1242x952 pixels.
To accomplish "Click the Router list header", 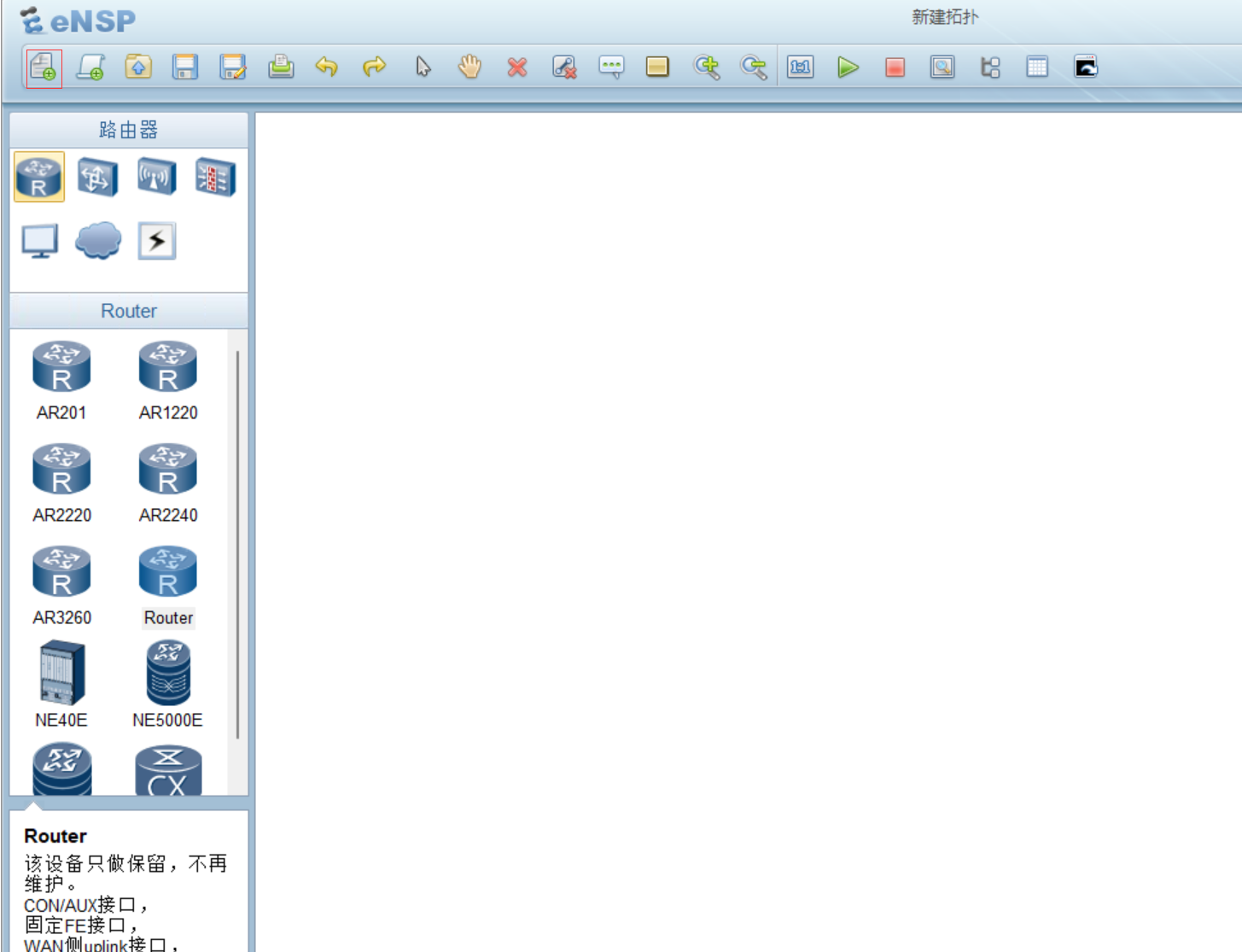I will [x=129, y=311].
